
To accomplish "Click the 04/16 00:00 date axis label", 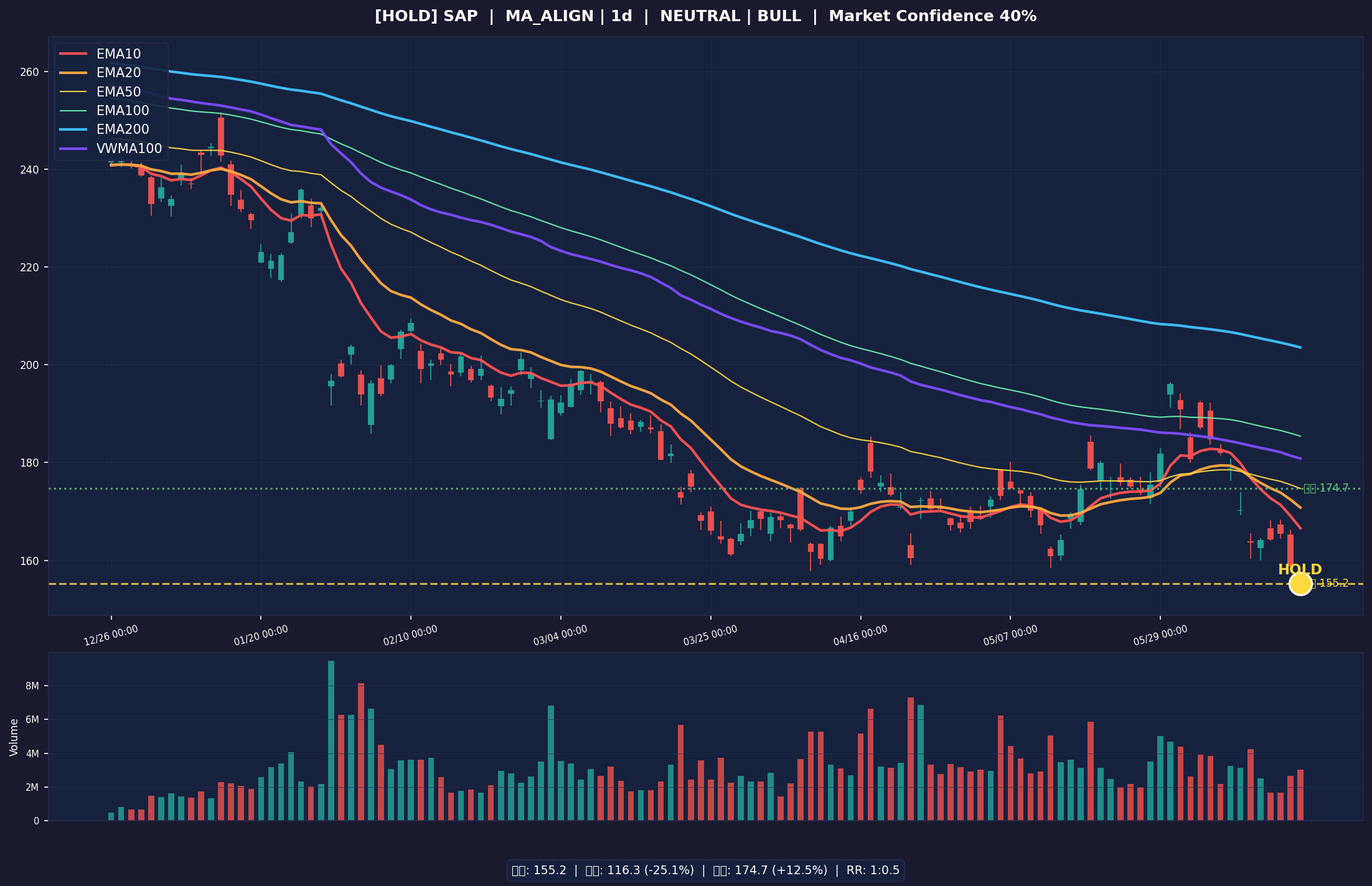I will pyautogui.click(x=860, y=635).
